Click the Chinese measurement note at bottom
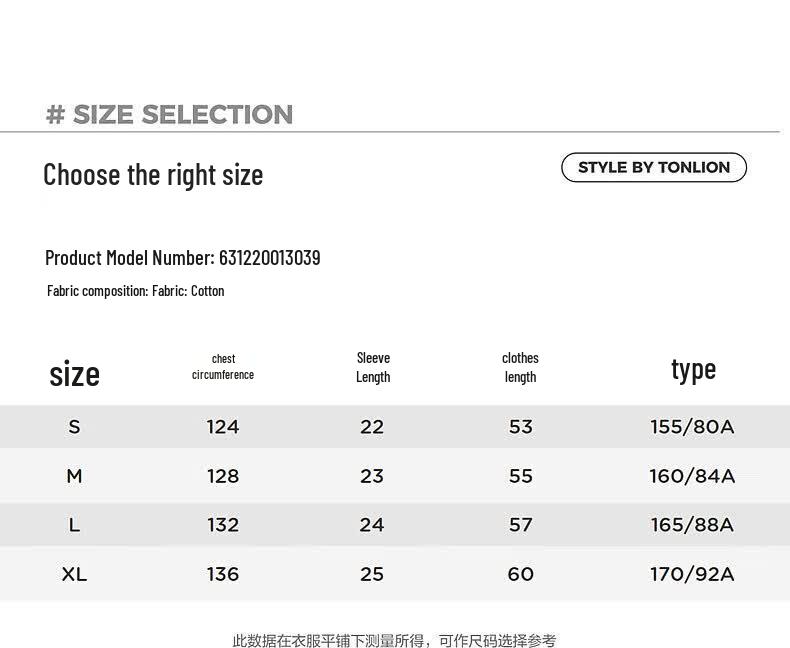The width and height of the screenshot is (790, 648). 394,640
